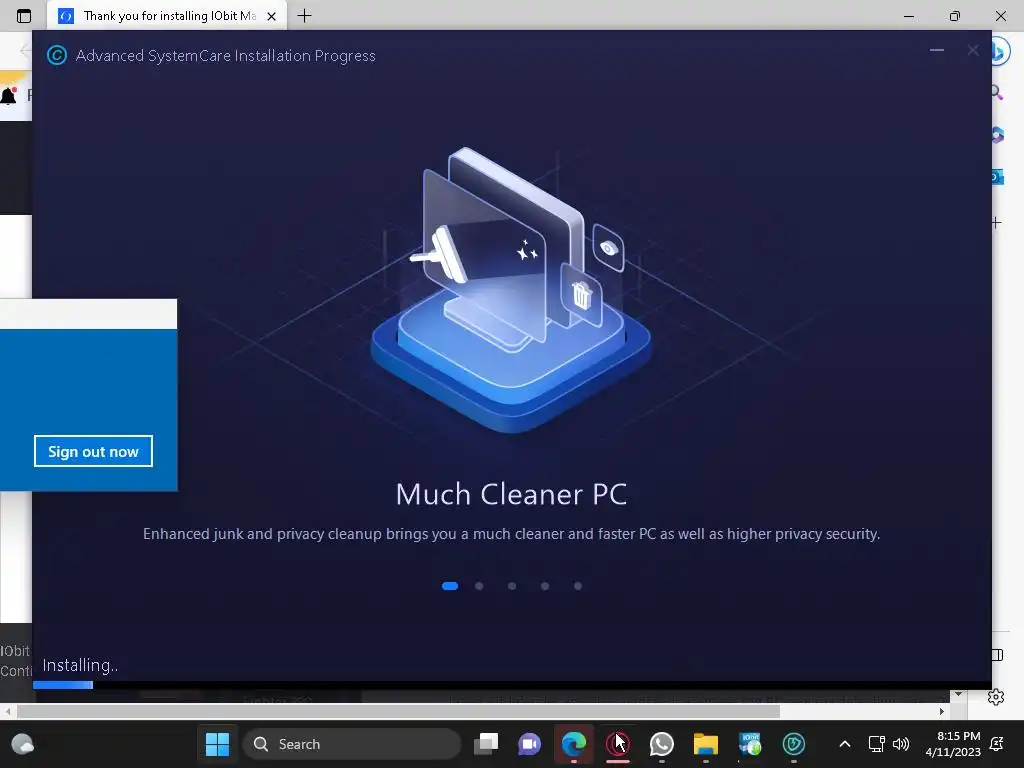
Task: Click the Much Cleaner PC heading
Action: [511, 494]
